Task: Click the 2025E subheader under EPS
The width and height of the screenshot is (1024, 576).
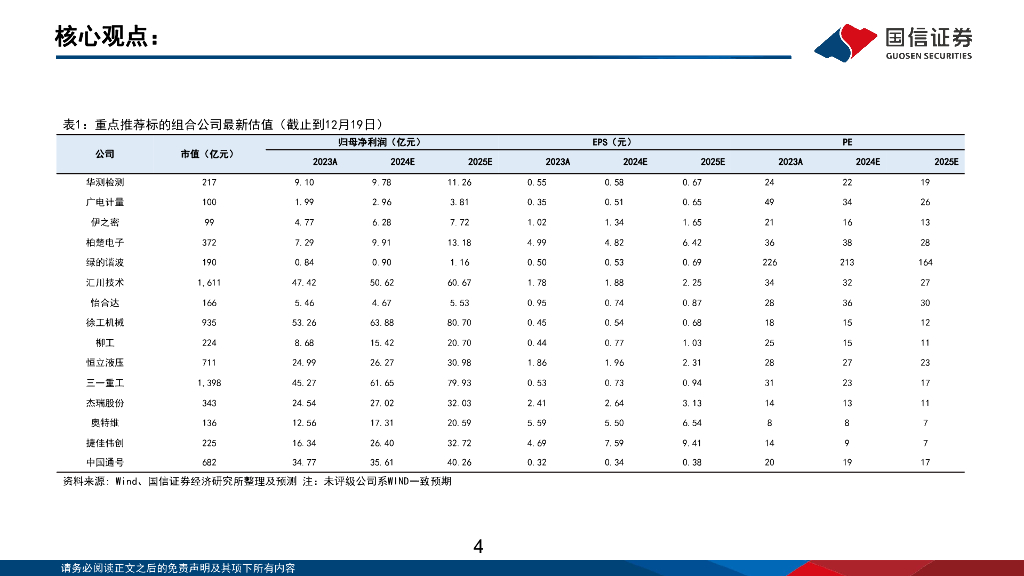Action: pyautogui.click(x=712, y=162)
